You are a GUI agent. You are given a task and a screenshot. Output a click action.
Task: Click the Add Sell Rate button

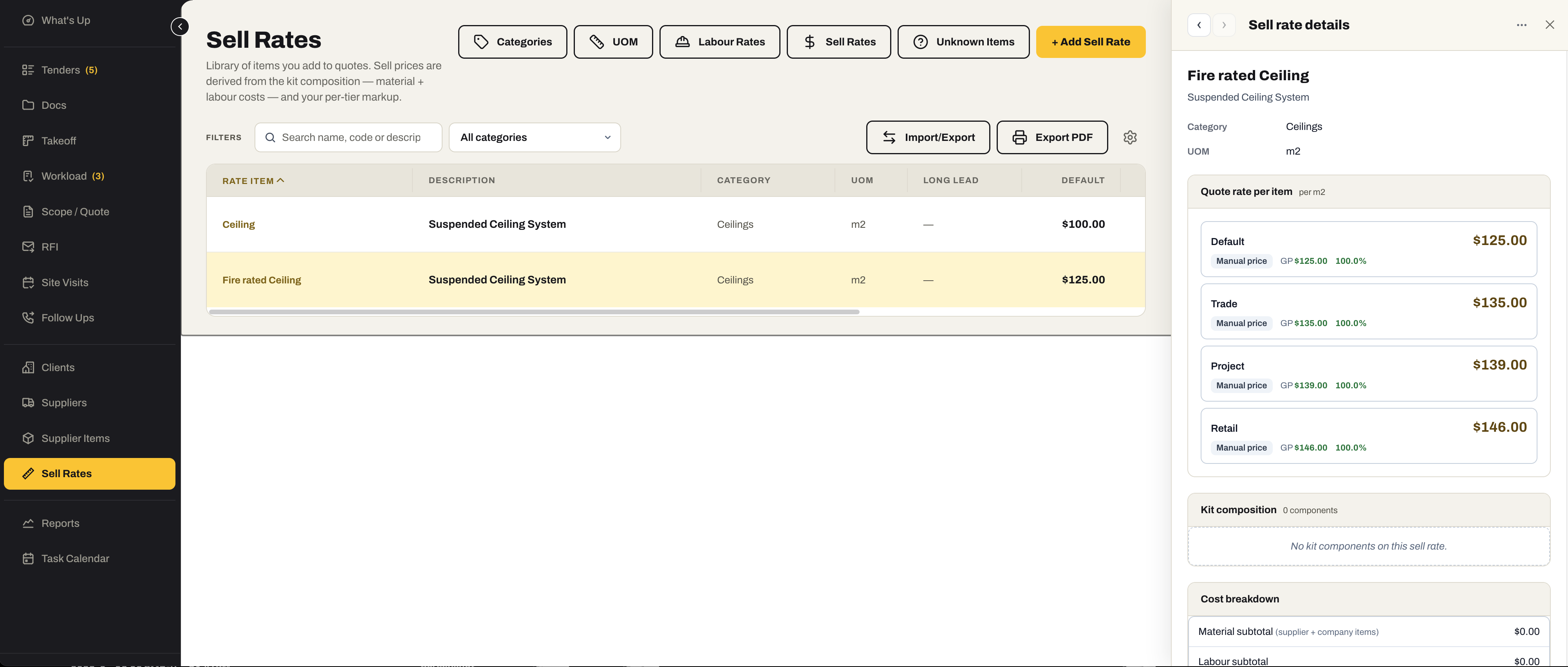[1090, 42]
